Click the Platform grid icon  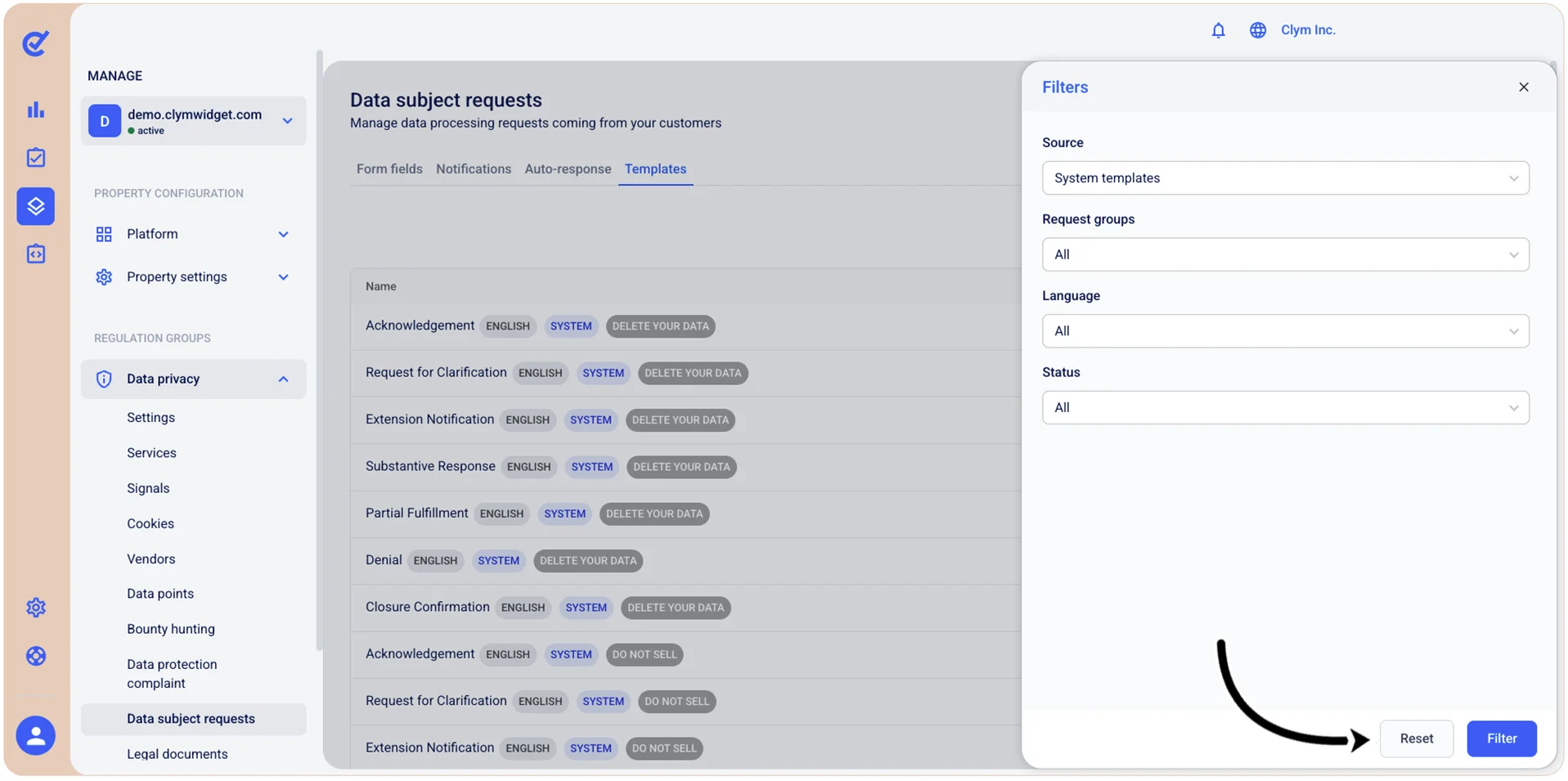(x=104, y=235)
